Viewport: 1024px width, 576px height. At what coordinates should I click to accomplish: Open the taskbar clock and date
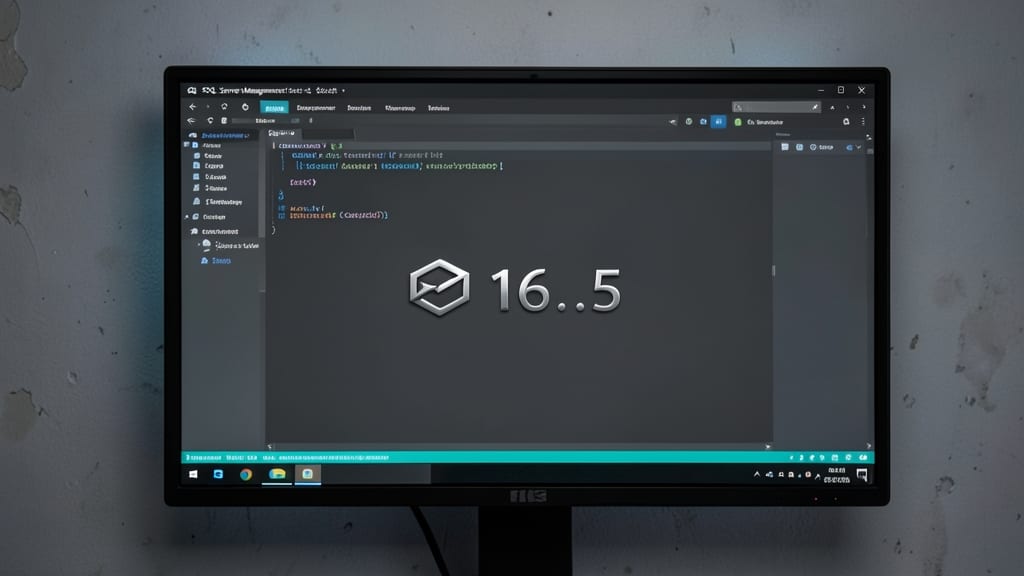click(837, 475)
